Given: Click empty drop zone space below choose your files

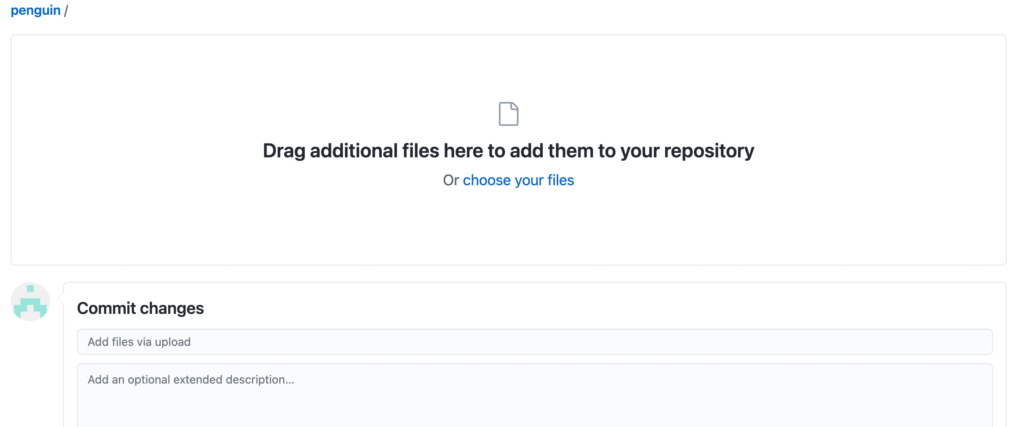Looking at the screenshot, I should coord(508,227).
